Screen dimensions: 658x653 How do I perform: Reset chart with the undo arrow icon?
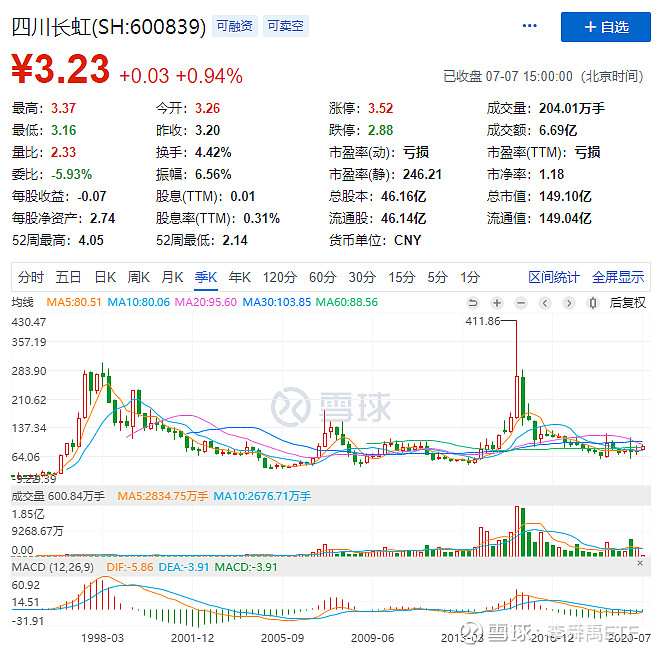[x=473, y=303]
